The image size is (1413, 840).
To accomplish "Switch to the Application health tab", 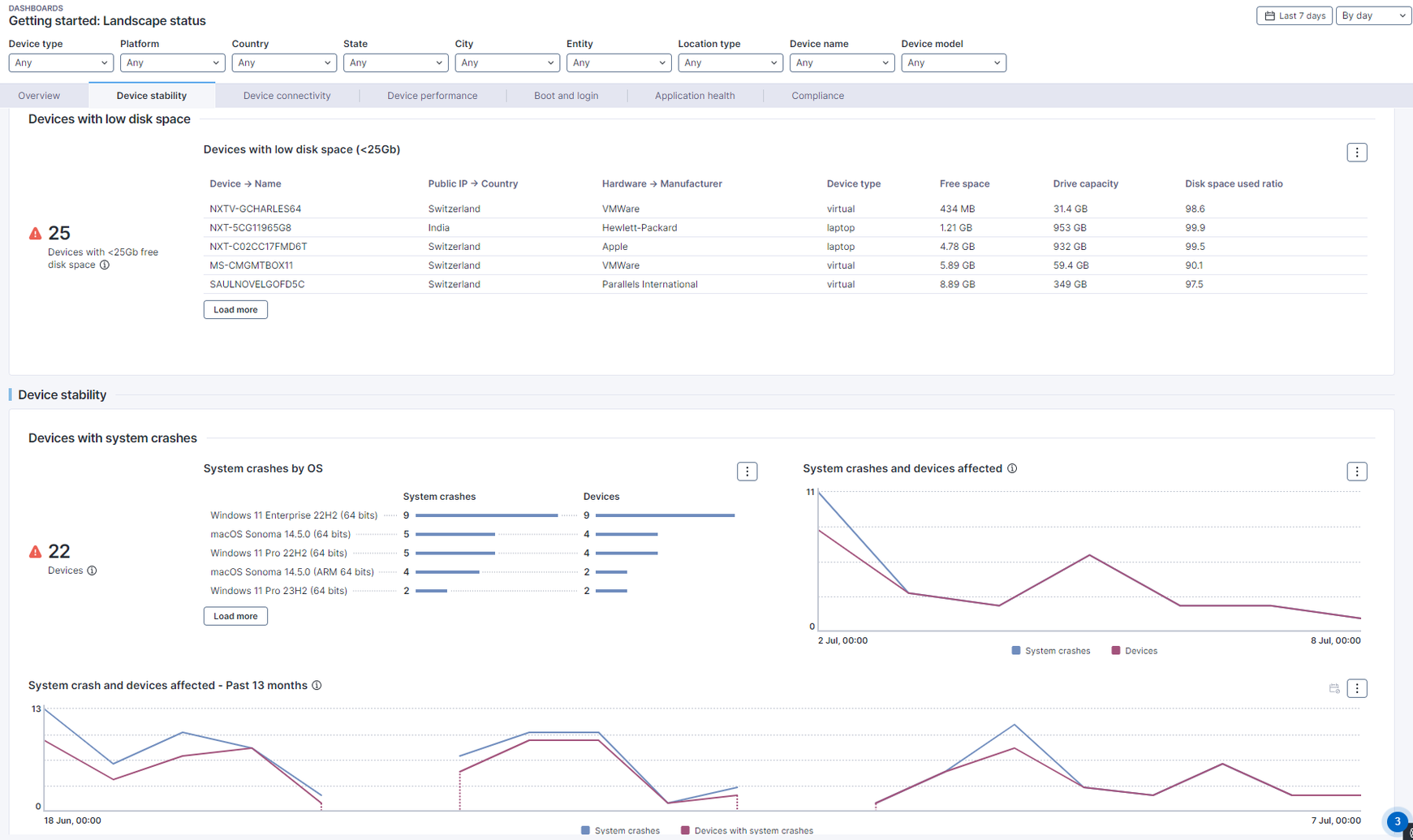I will click(694, 96).
